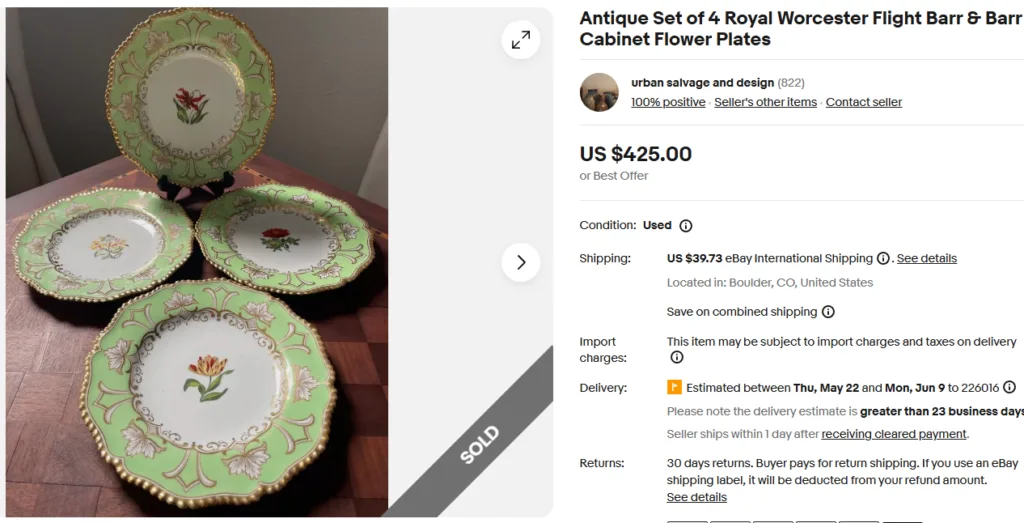
Task: Open combined shipping info icon
Action: 828,312
